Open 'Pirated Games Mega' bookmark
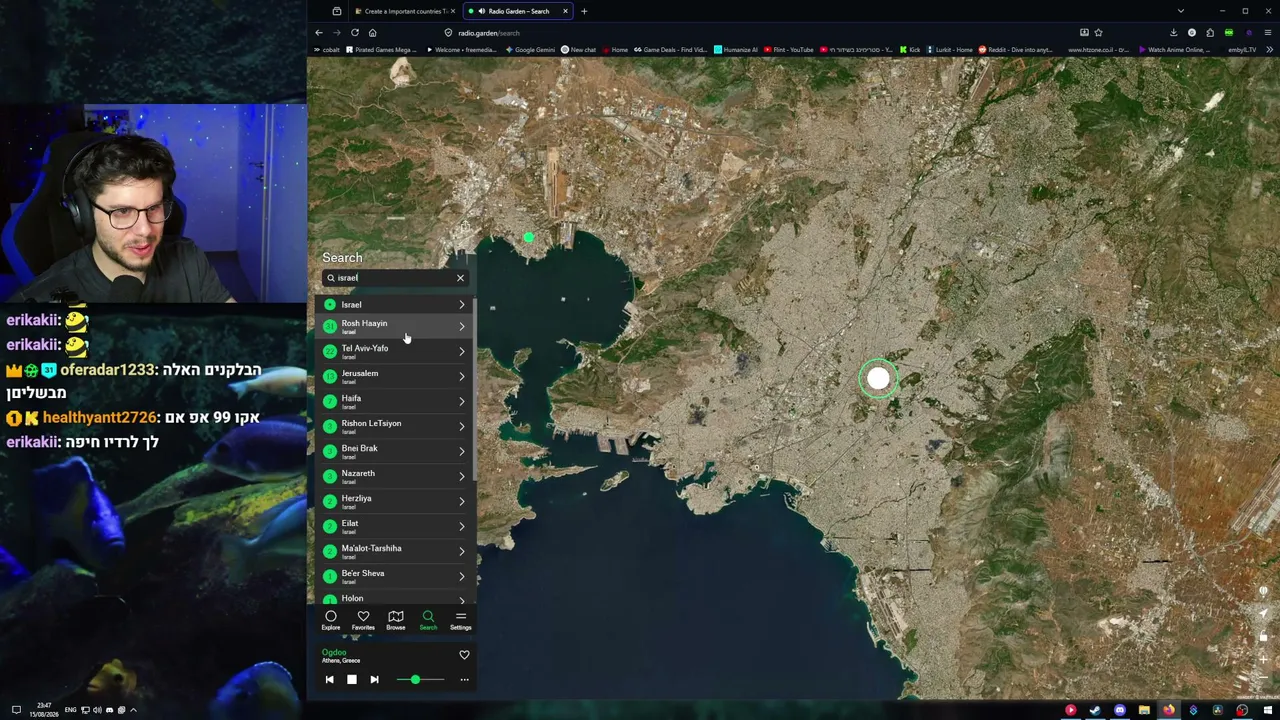This screenshot has width=1280, height=720. (x=382, y=49)
